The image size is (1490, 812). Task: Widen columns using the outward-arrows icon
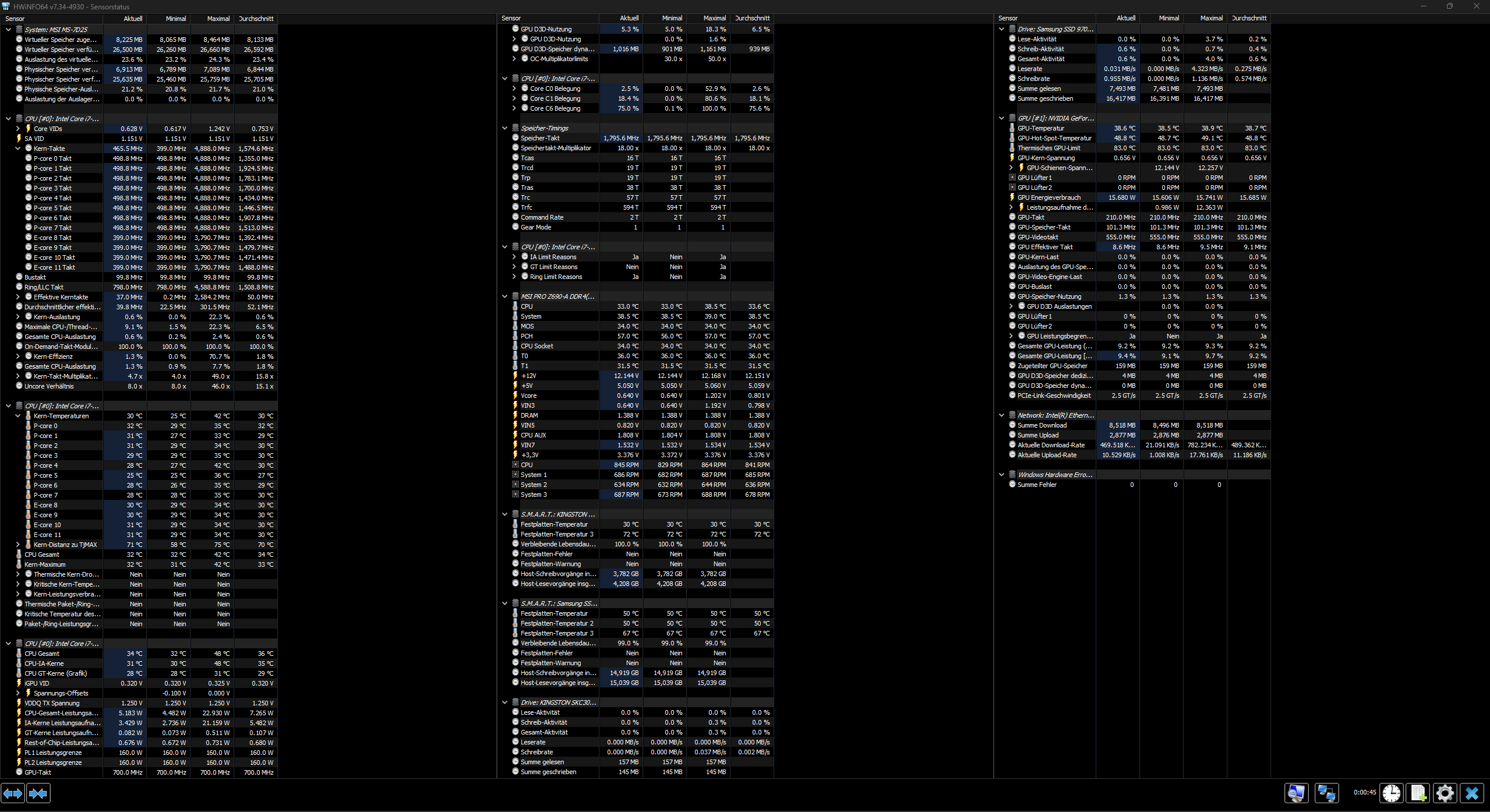[13, 793]
